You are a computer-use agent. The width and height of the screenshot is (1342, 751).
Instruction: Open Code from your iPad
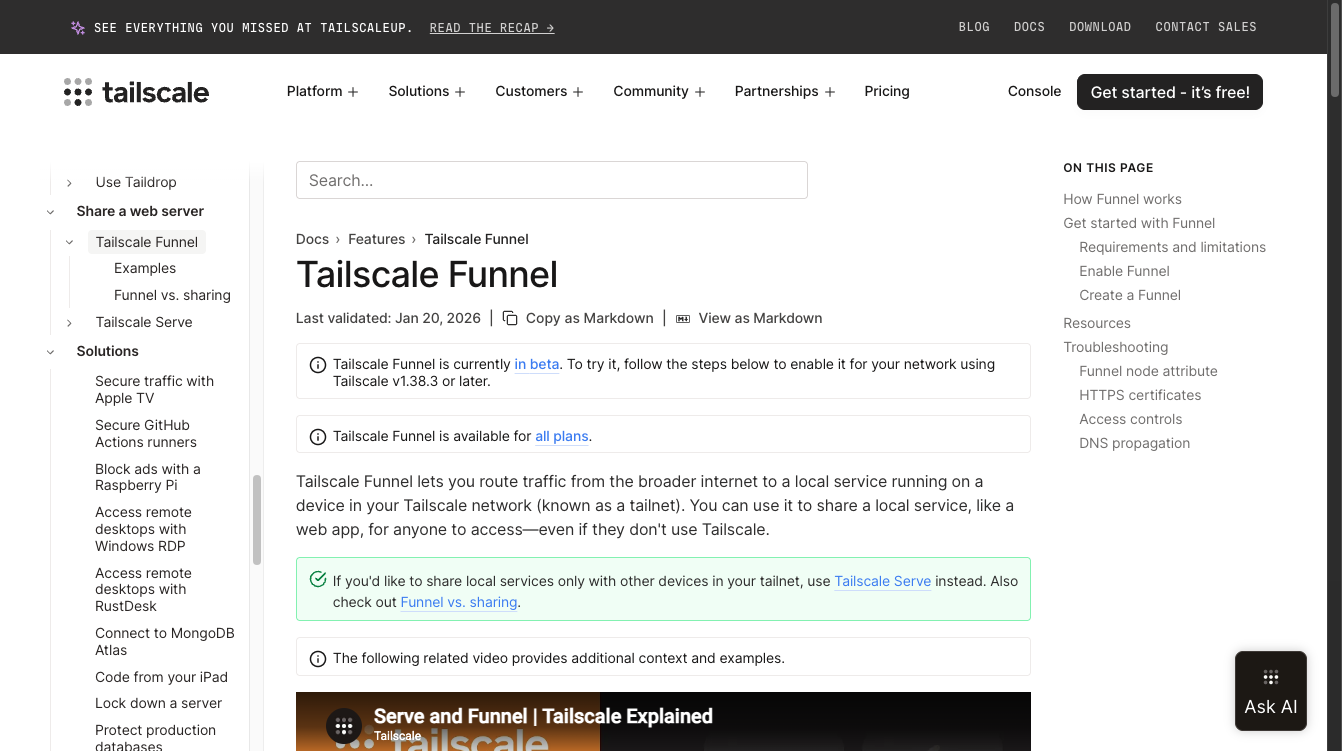pyautogui.click(x=161, y=677)
